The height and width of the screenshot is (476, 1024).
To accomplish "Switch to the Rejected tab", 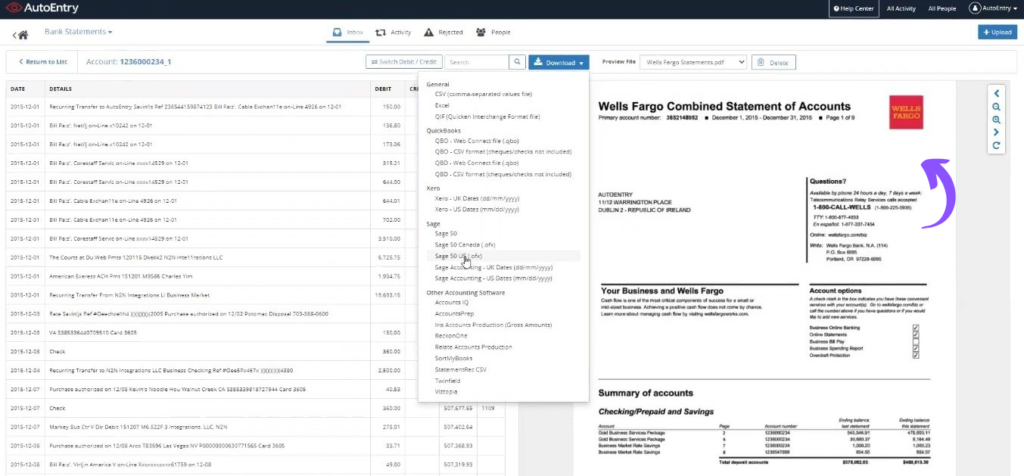I will click(443, 32).
